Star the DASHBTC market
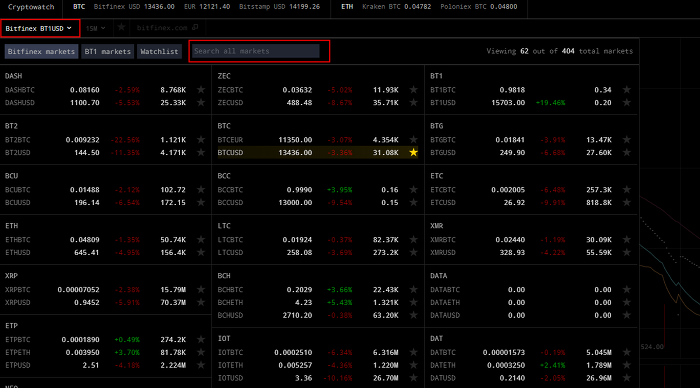This screenshot has height=388, width=700. [201, 90]
